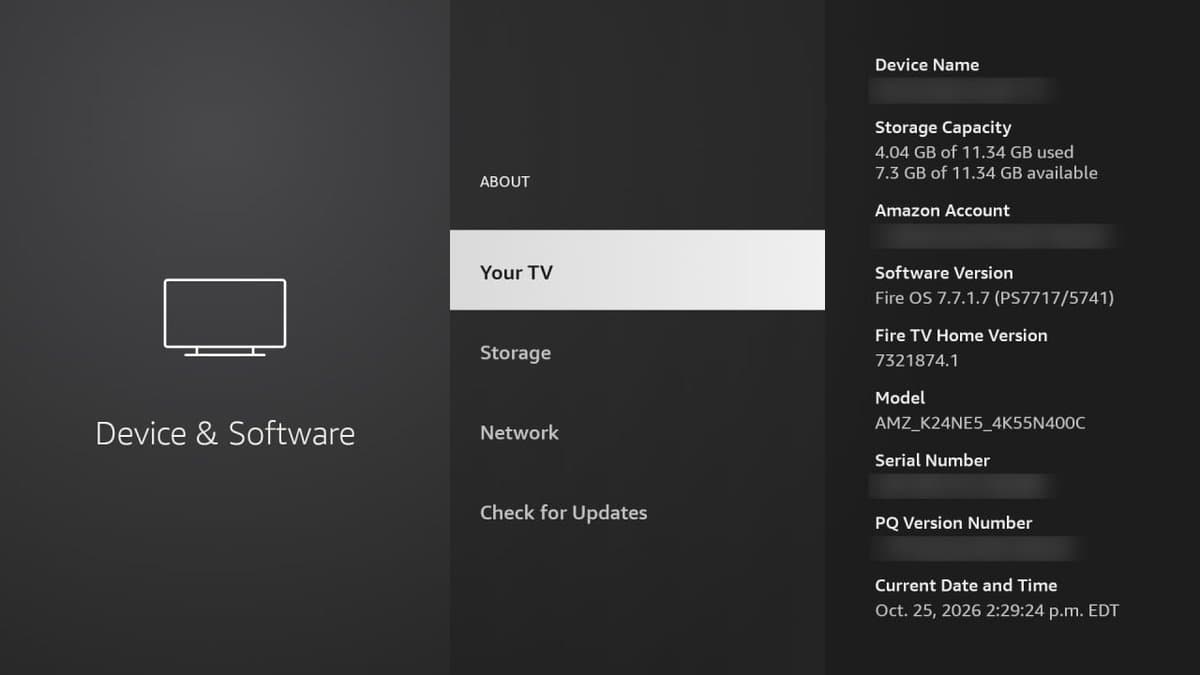Click the 7321874.1 version number

pos(916,360)
